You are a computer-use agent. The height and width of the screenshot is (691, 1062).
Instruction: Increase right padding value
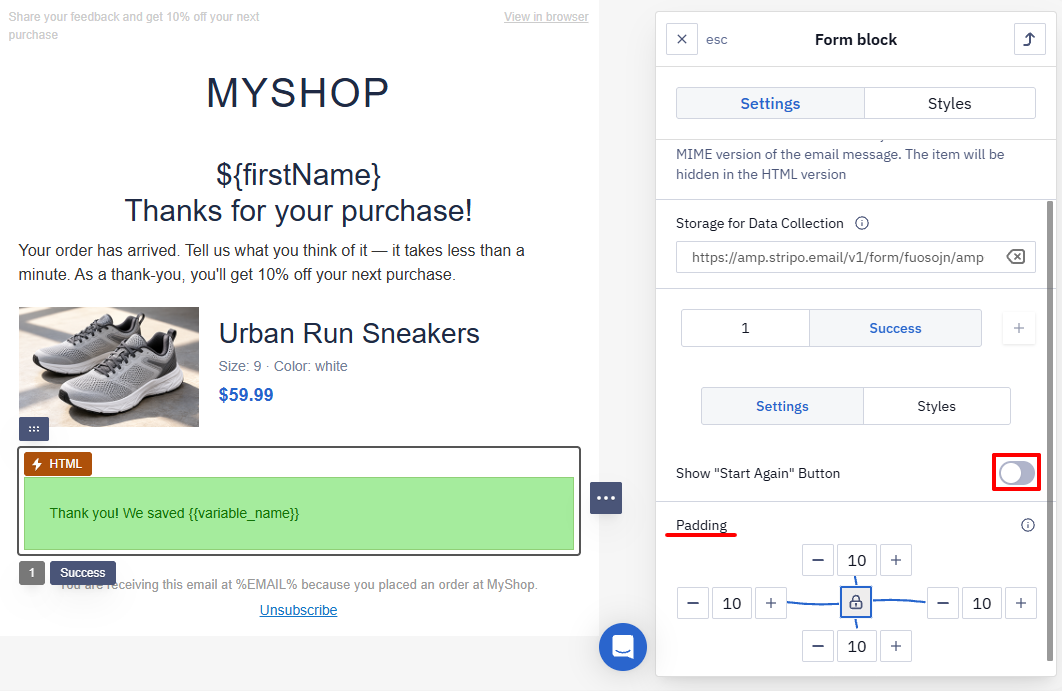tap(1021, 603)
